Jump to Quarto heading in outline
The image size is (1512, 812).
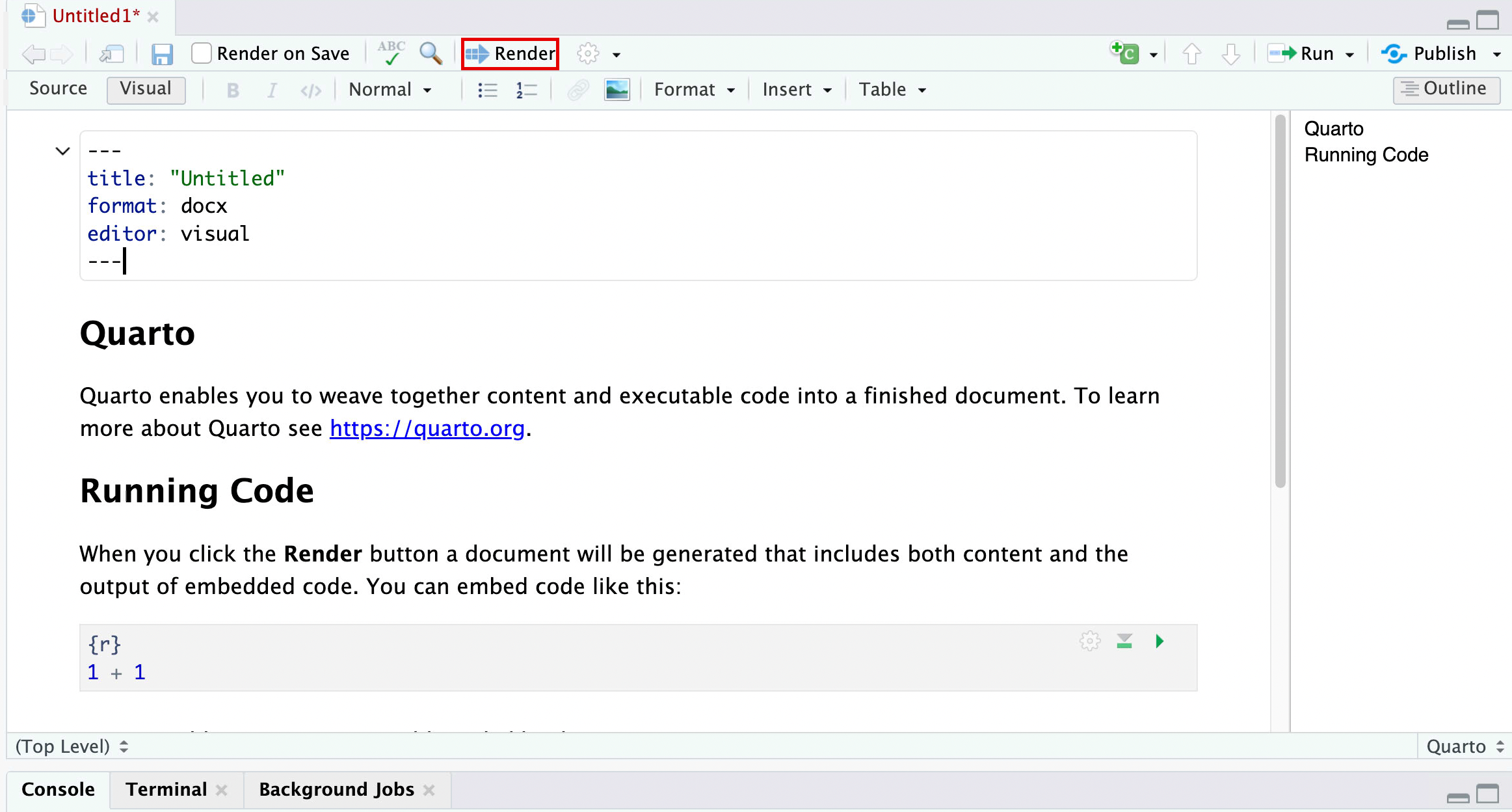1334,129
